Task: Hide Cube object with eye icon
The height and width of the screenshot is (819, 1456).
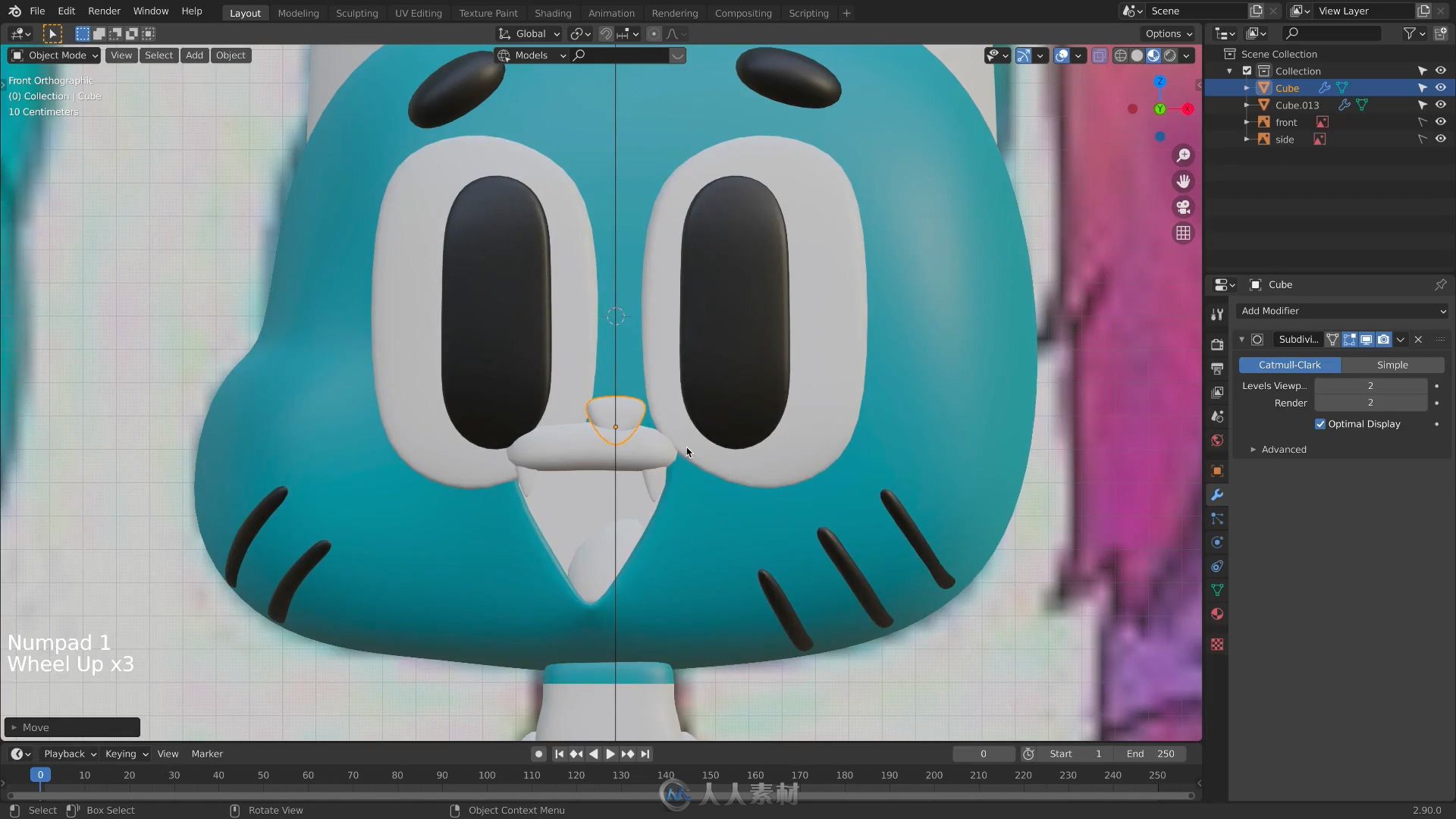Action: click(1440, 88)
